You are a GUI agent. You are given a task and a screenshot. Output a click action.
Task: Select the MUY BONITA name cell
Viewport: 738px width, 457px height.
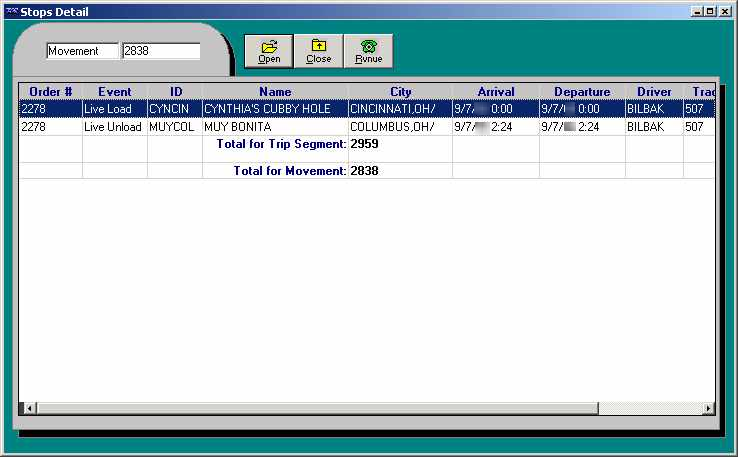275,127
